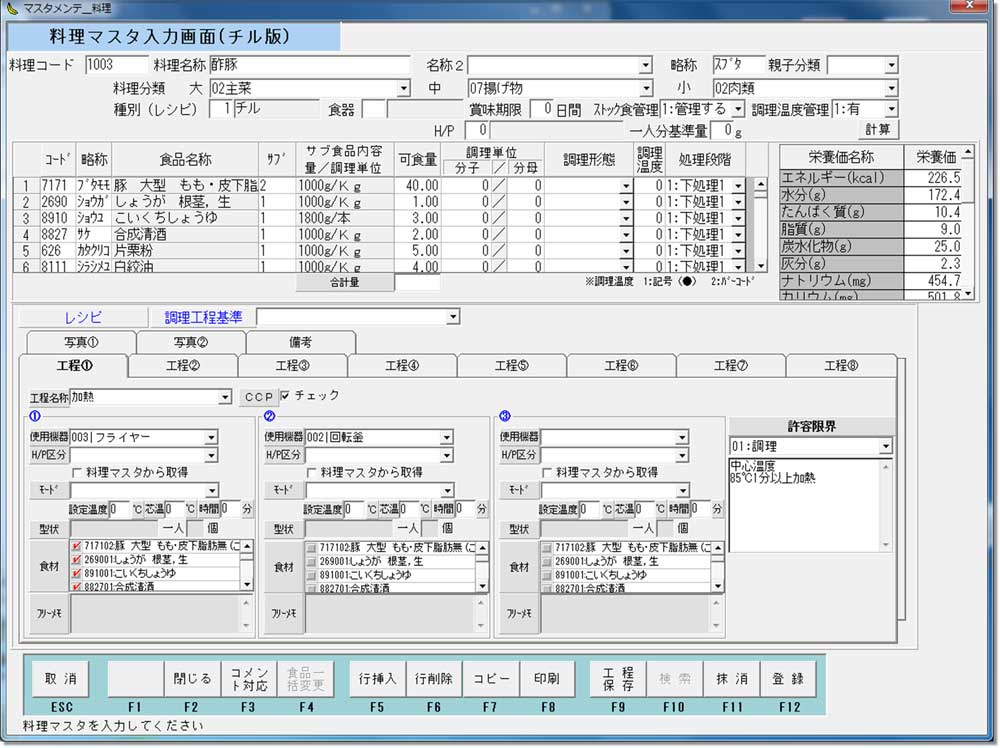Click the 取消 button

61,678
